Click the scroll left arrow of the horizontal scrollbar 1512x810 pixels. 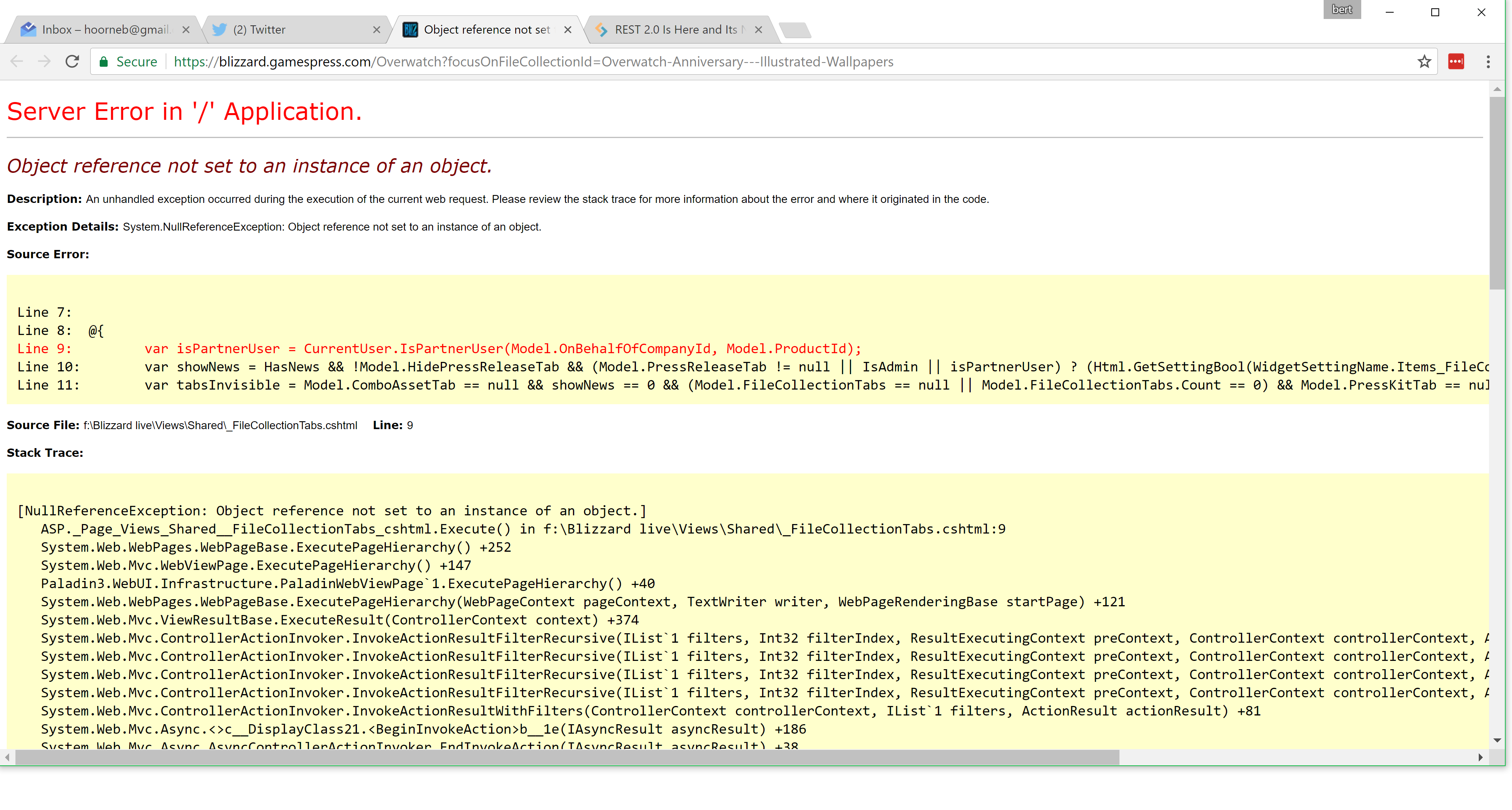coord(7,757)
